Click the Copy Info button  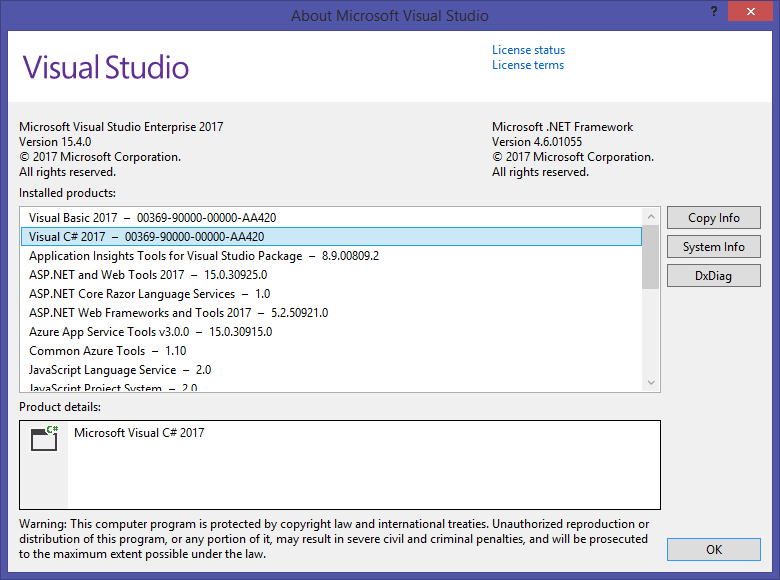tap(713, 218)
